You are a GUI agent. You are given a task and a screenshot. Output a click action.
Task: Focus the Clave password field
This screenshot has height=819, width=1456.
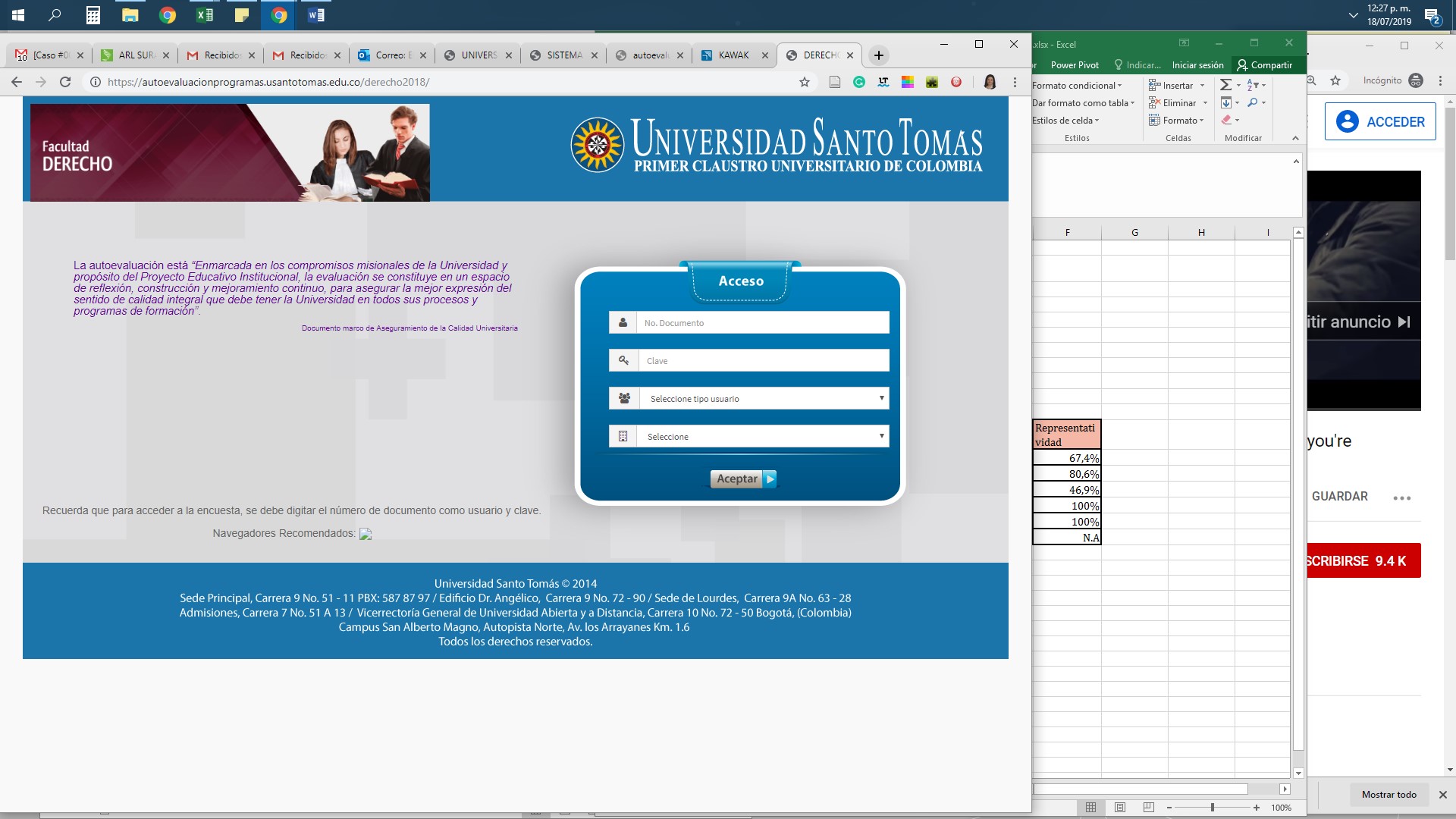tap(762, 360)
